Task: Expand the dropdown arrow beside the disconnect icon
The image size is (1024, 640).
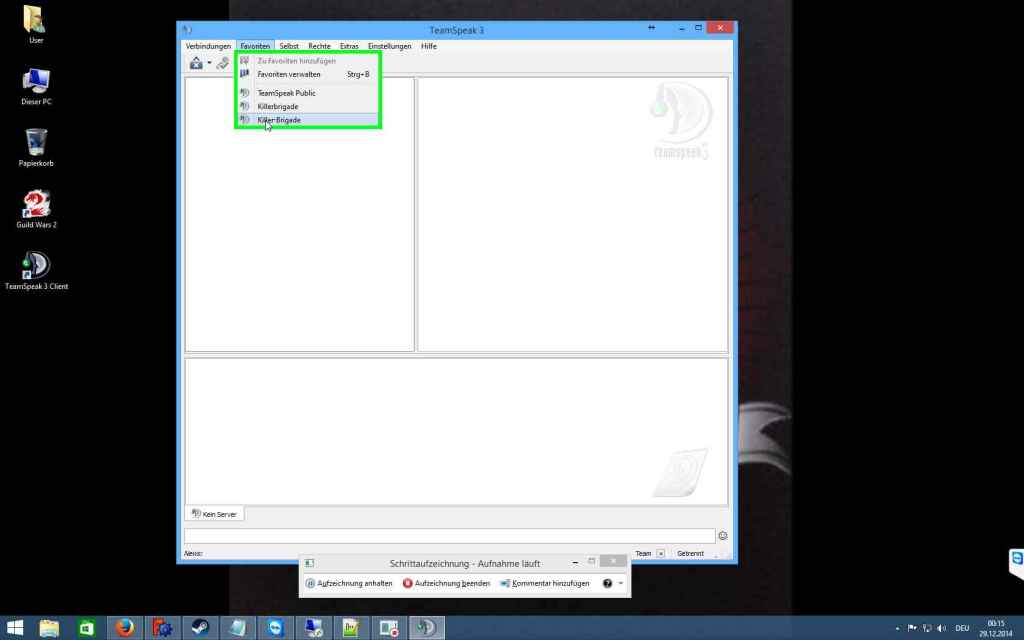Action: pos(209,64)
